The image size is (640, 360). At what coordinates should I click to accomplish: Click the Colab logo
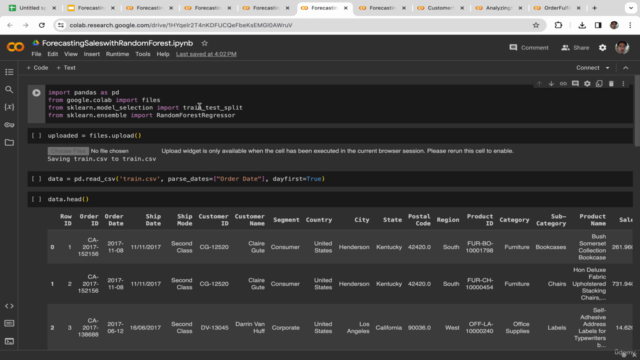[x=16, y=47]
